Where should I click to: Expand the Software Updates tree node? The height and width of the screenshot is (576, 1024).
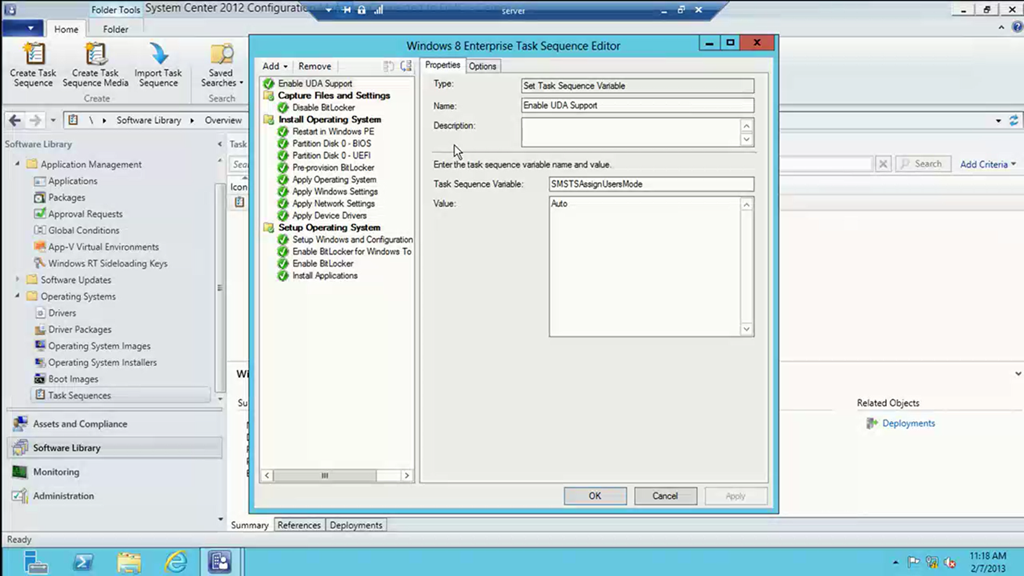(x=17, y=280)
